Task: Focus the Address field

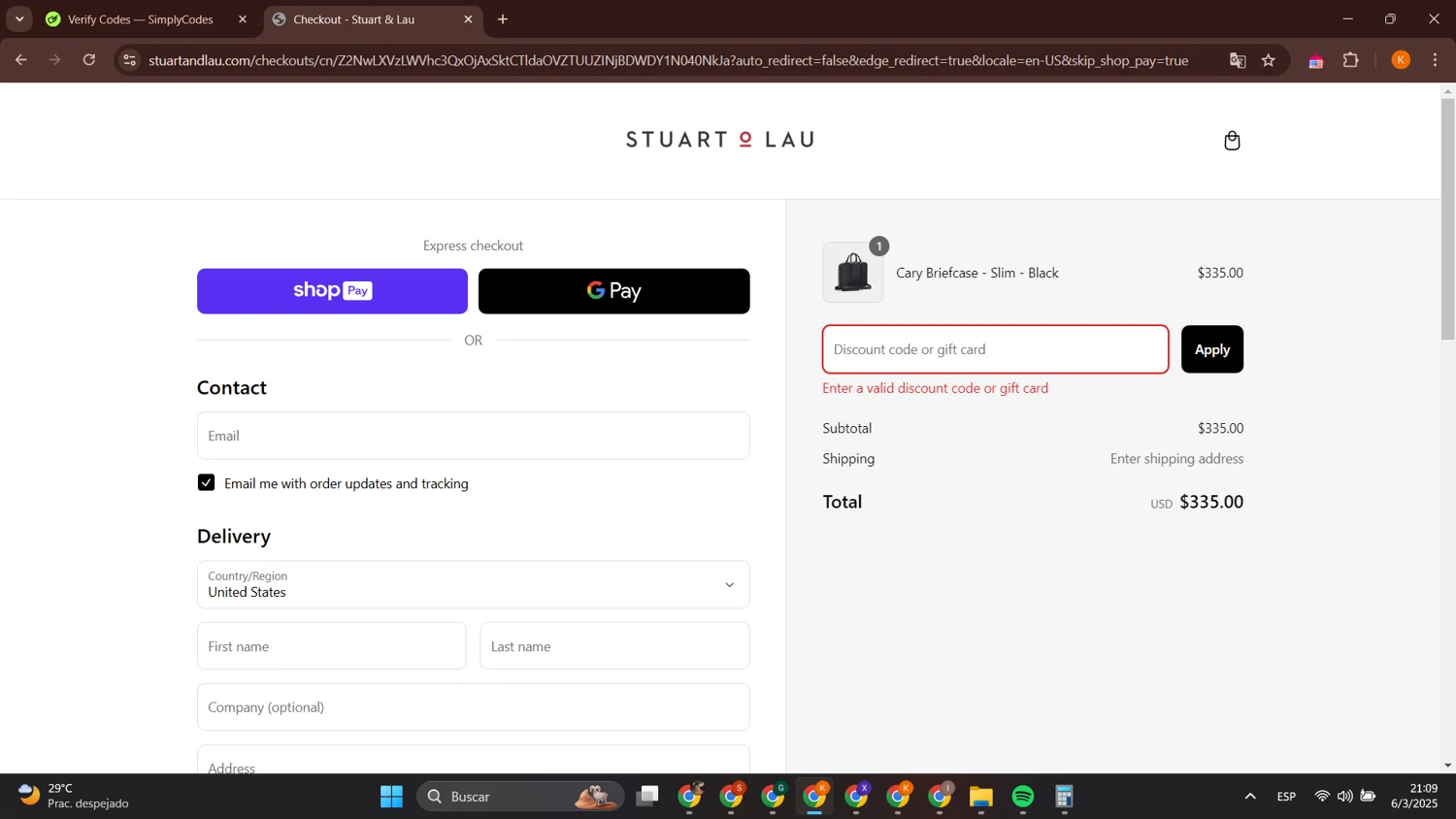Action: [474, 760]
